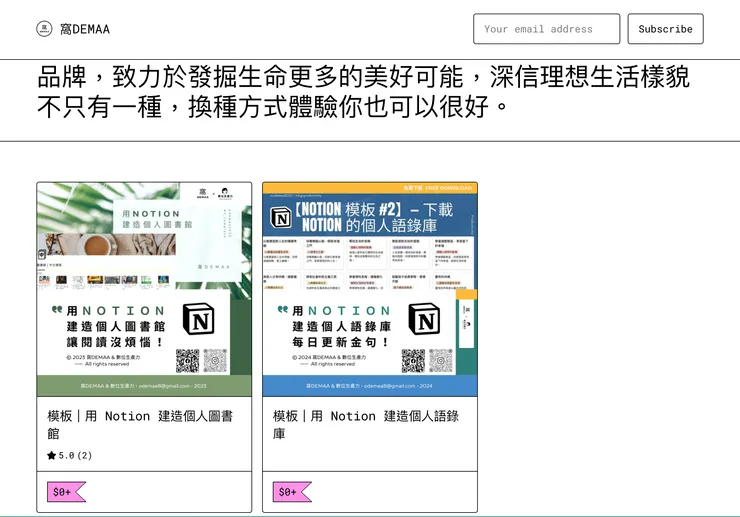
Task: Open the 模板｜用 Notion 建造個人圖書館 title link
Action: [x=140, y=424]
